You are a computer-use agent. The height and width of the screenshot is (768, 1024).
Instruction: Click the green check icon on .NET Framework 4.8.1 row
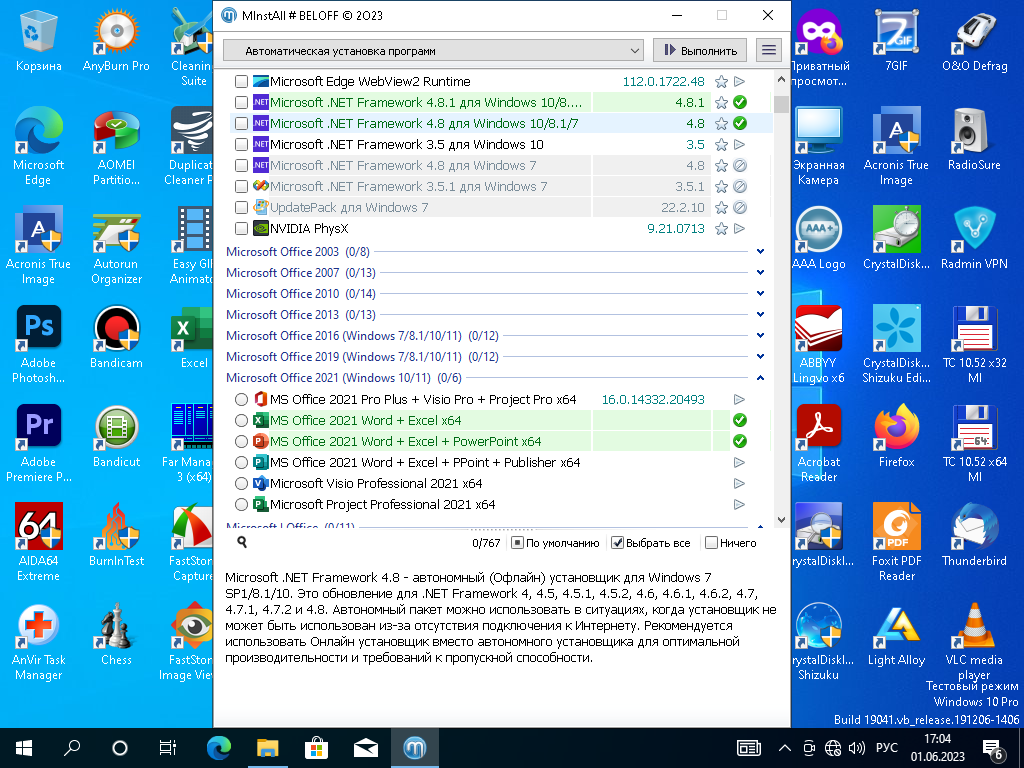740,103
